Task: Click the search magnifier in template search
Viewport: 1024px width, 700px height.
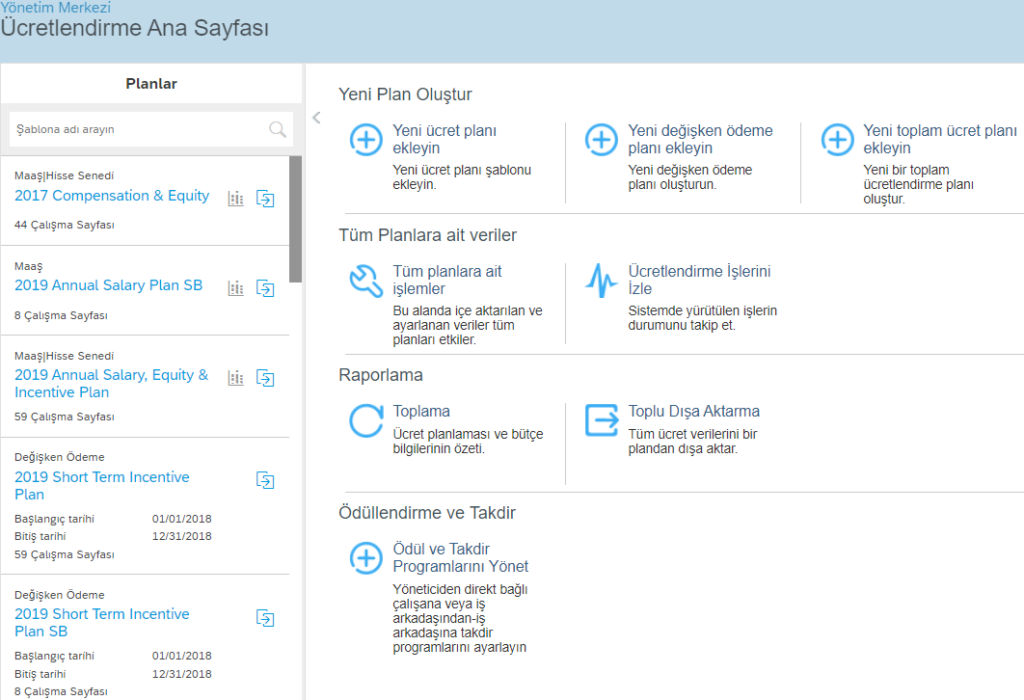Action: point(277,129)
